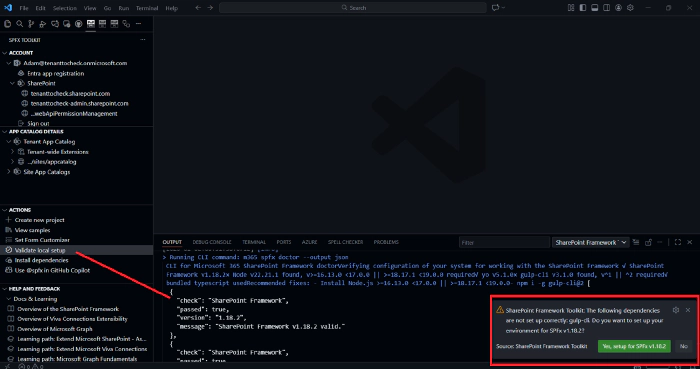Open the GitHub view icon in the activity bar

click(79, 24)
